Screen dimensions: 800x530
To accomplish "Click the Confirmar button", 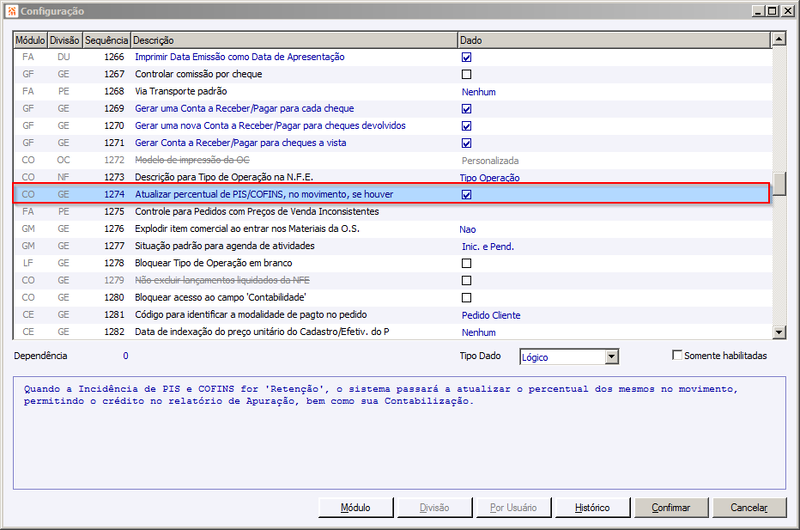I will (671, 508).
